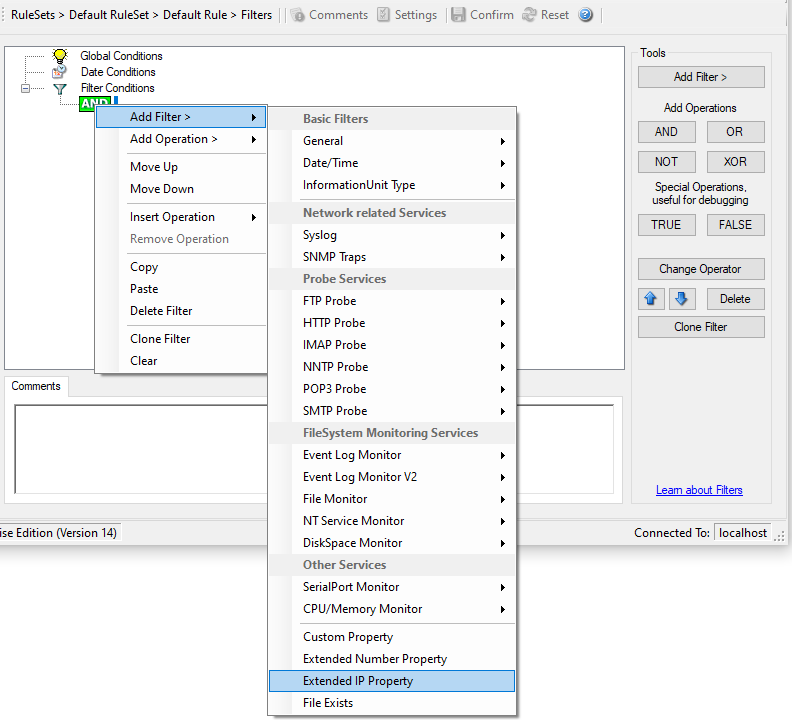This screenshot has height=720, width=792.
Task: Click the Date Conditions calendar icon
Action: pyautogui.click(x=60, y=72)
